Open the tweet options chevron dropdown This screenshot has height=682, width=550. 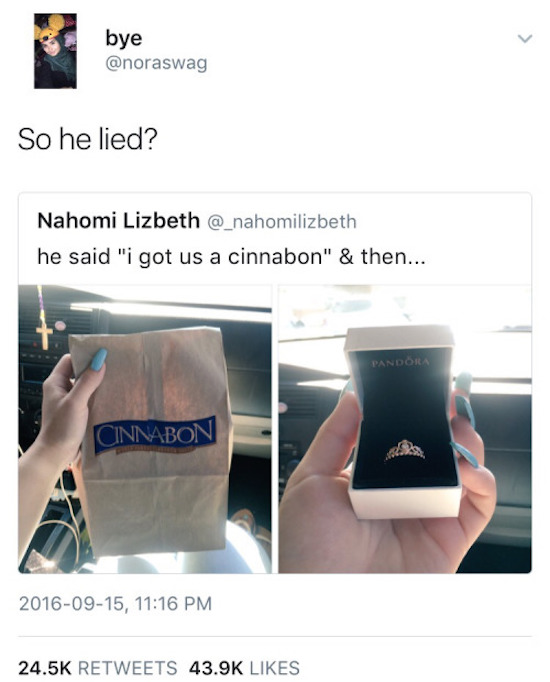(x=525, y=39)
